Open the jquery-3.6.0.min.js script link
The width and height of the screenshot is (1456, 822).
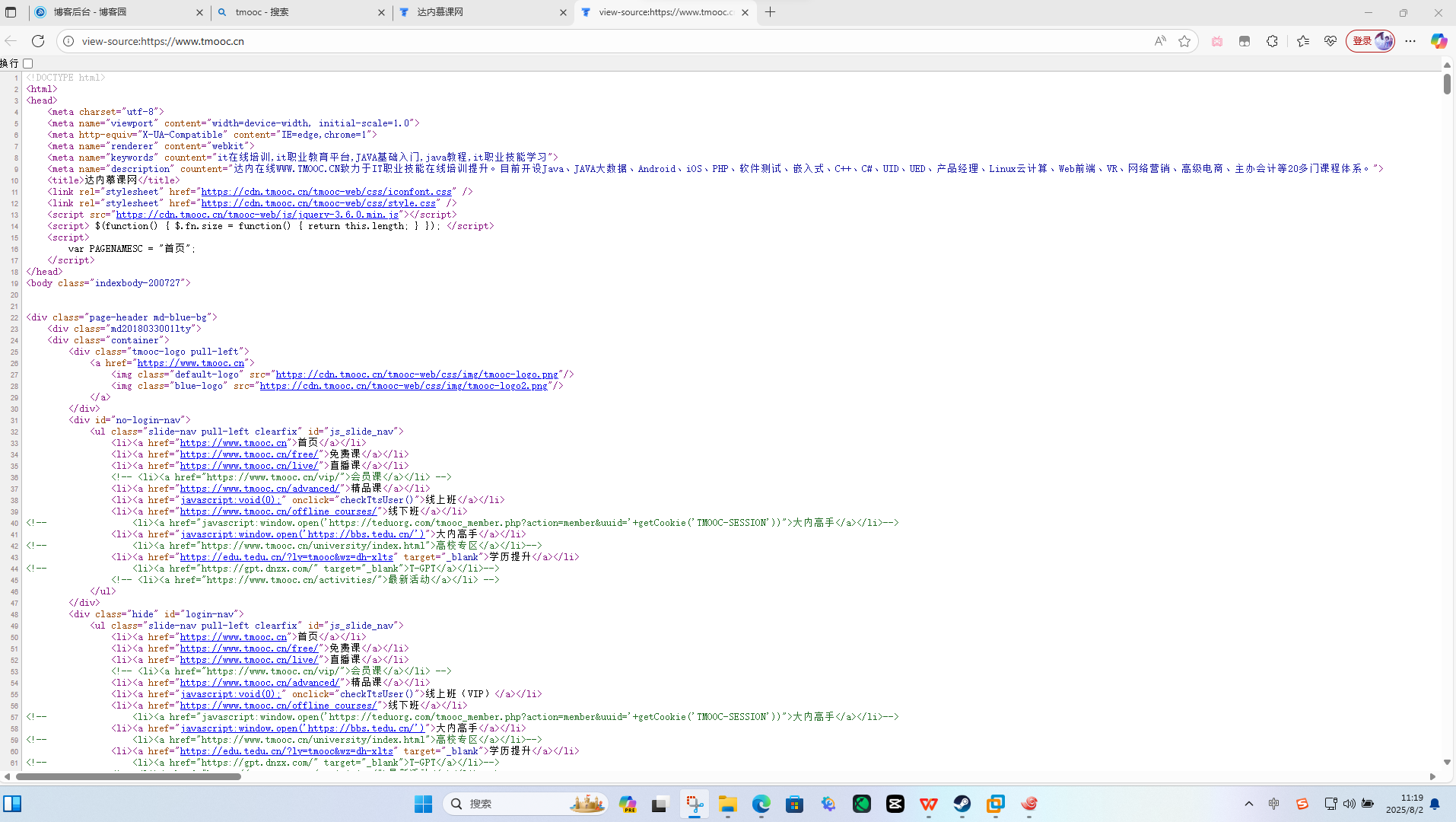[257, 215]
